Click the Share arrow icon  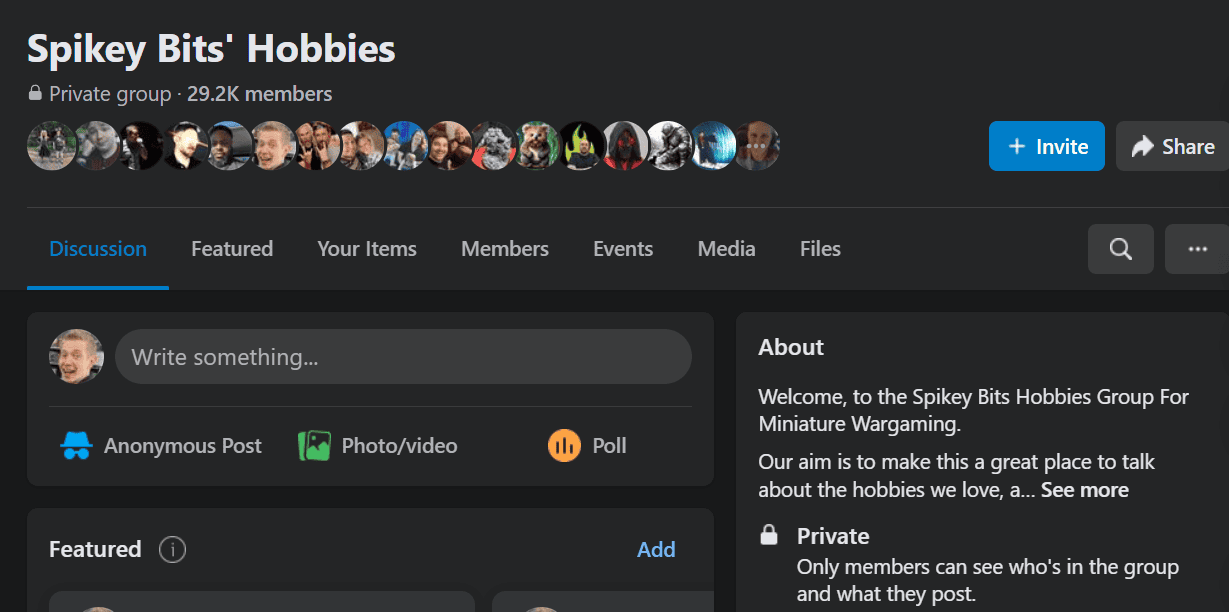[x=1142, y=147]
